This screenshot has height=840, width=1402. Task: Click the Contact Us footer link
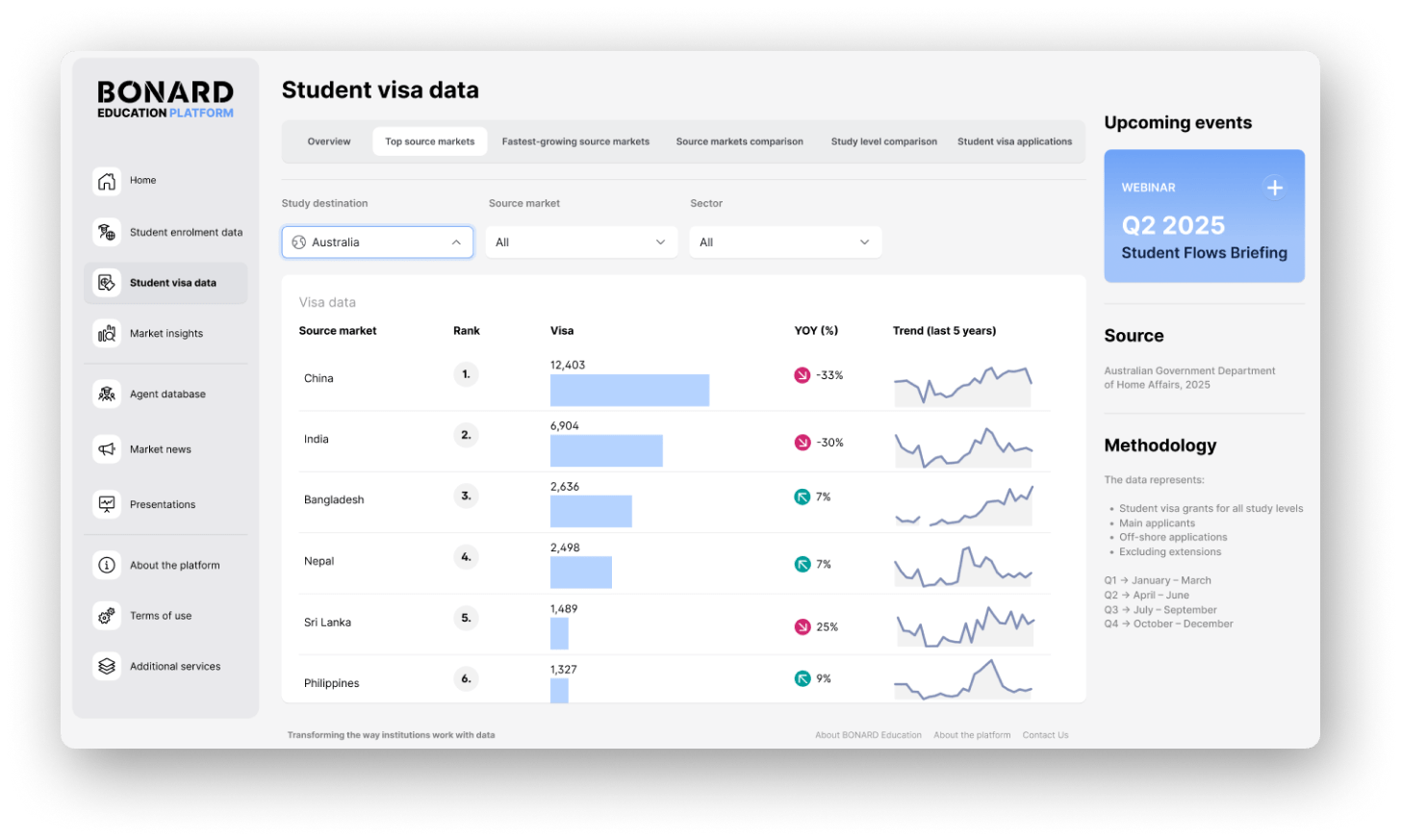pyautogui.click(x=1045, y=734)
